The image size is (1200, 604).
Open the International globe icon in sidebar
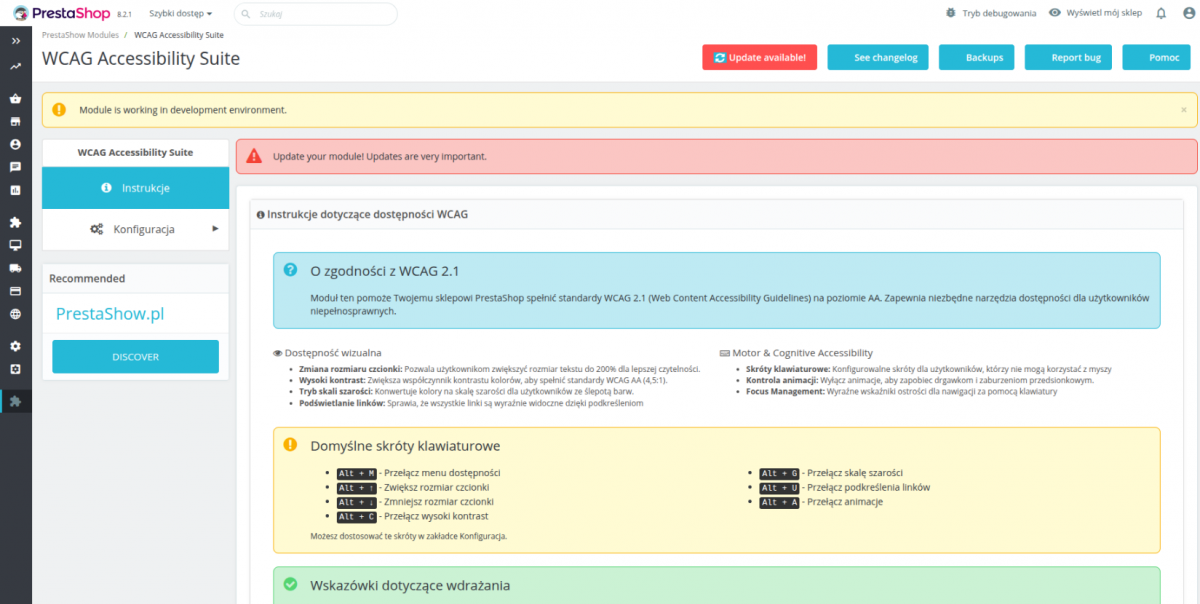[x=16, y=314]
